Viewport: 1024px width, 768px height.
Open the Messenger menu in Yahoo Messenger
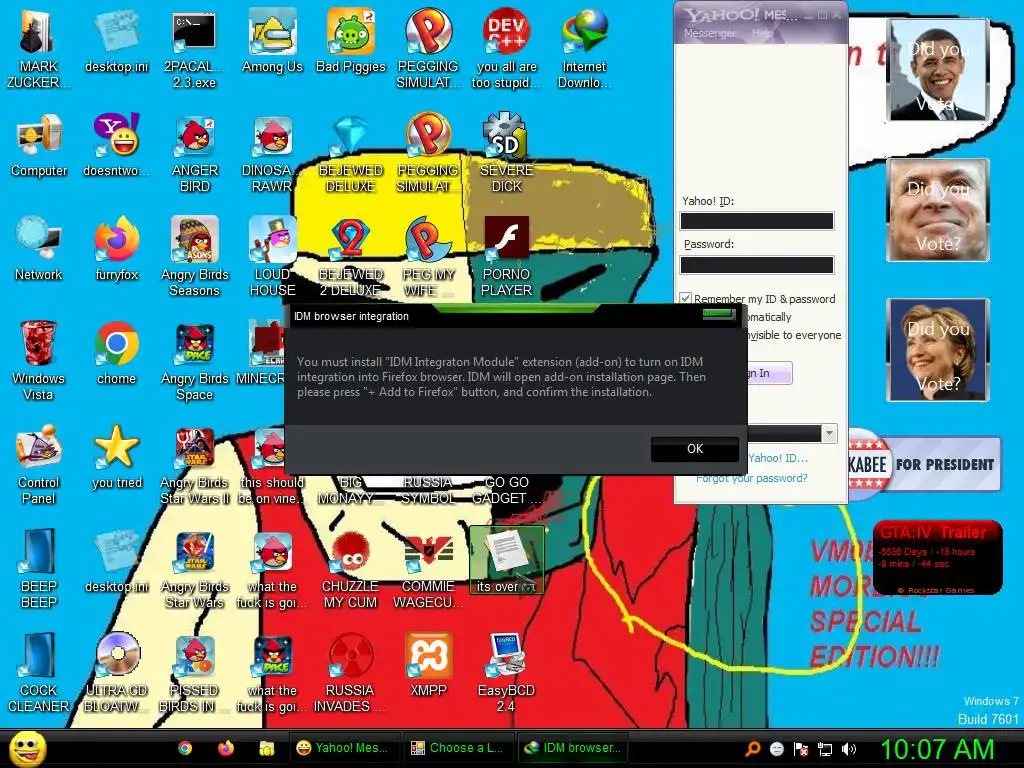[709, 33]
